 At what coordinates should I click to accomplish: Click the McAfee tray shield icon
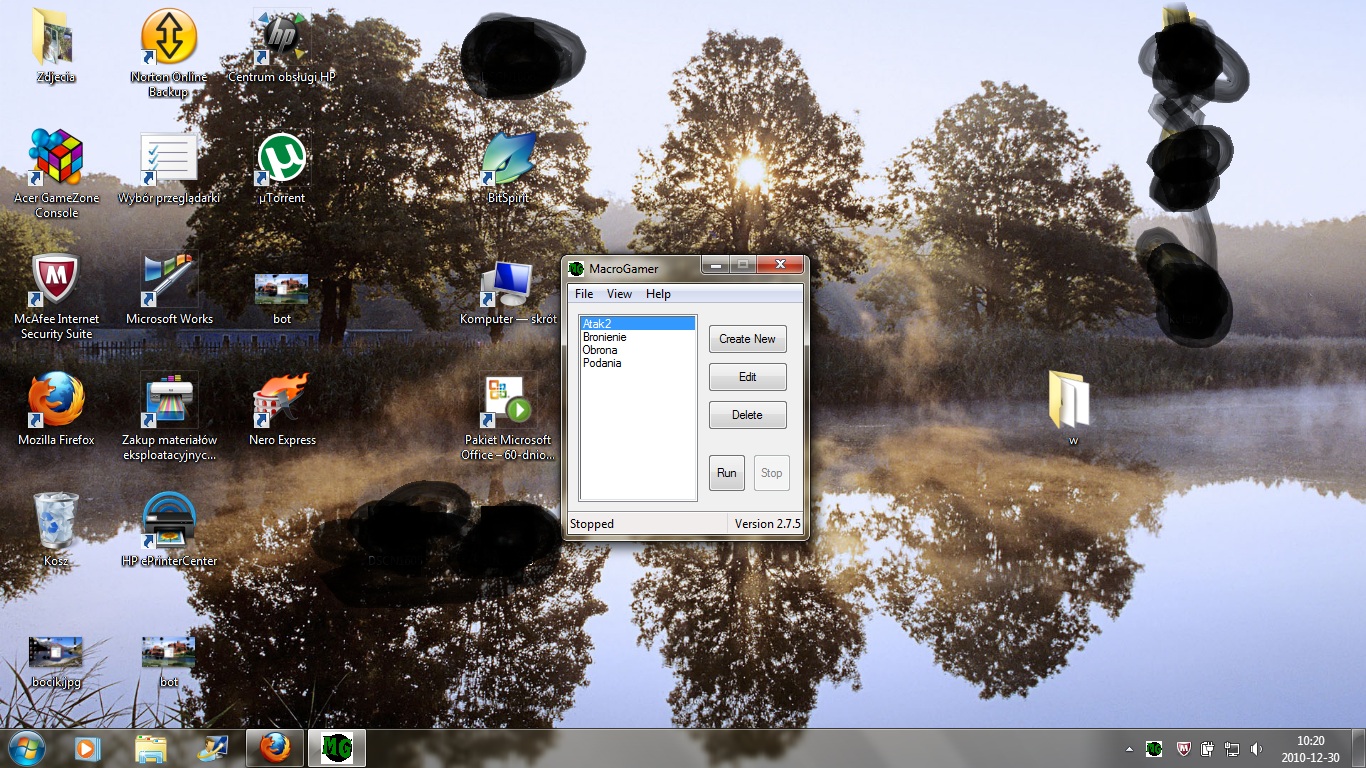click(1184, 748)
